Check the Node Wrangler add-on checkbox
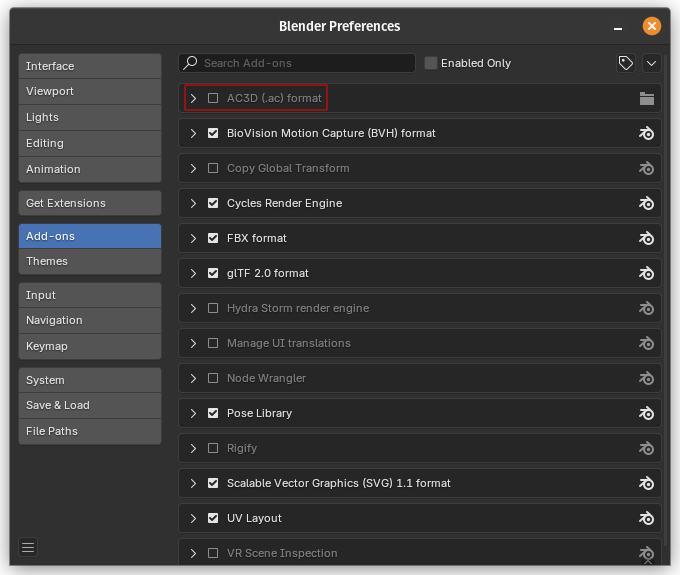Viewport: 680px width, 575px height. coord(213,378)
